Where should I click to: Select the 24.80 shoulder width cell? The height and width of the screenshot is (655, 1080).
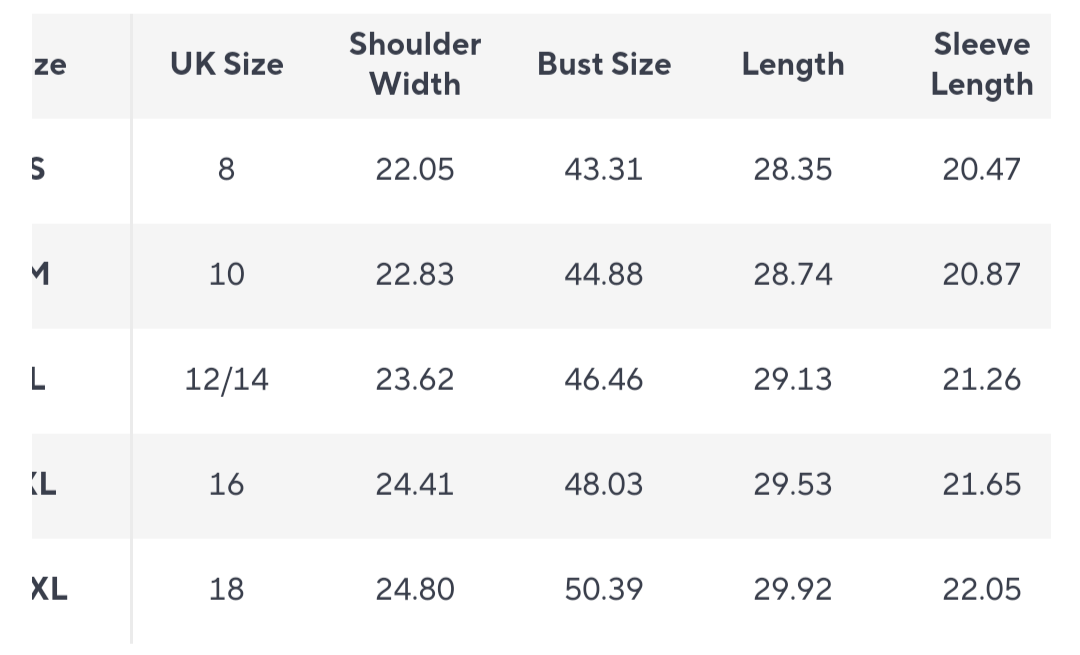click(x=415, y=589)
